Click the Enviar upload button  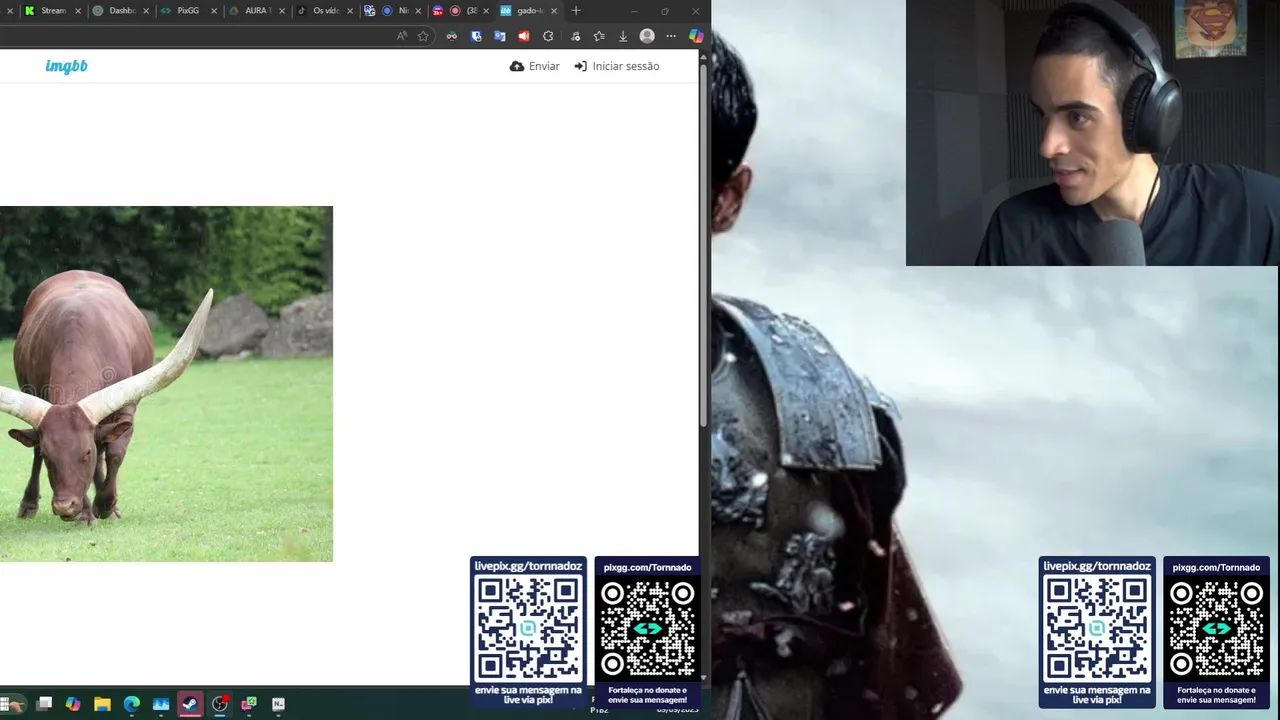click(x=535, y=66)
